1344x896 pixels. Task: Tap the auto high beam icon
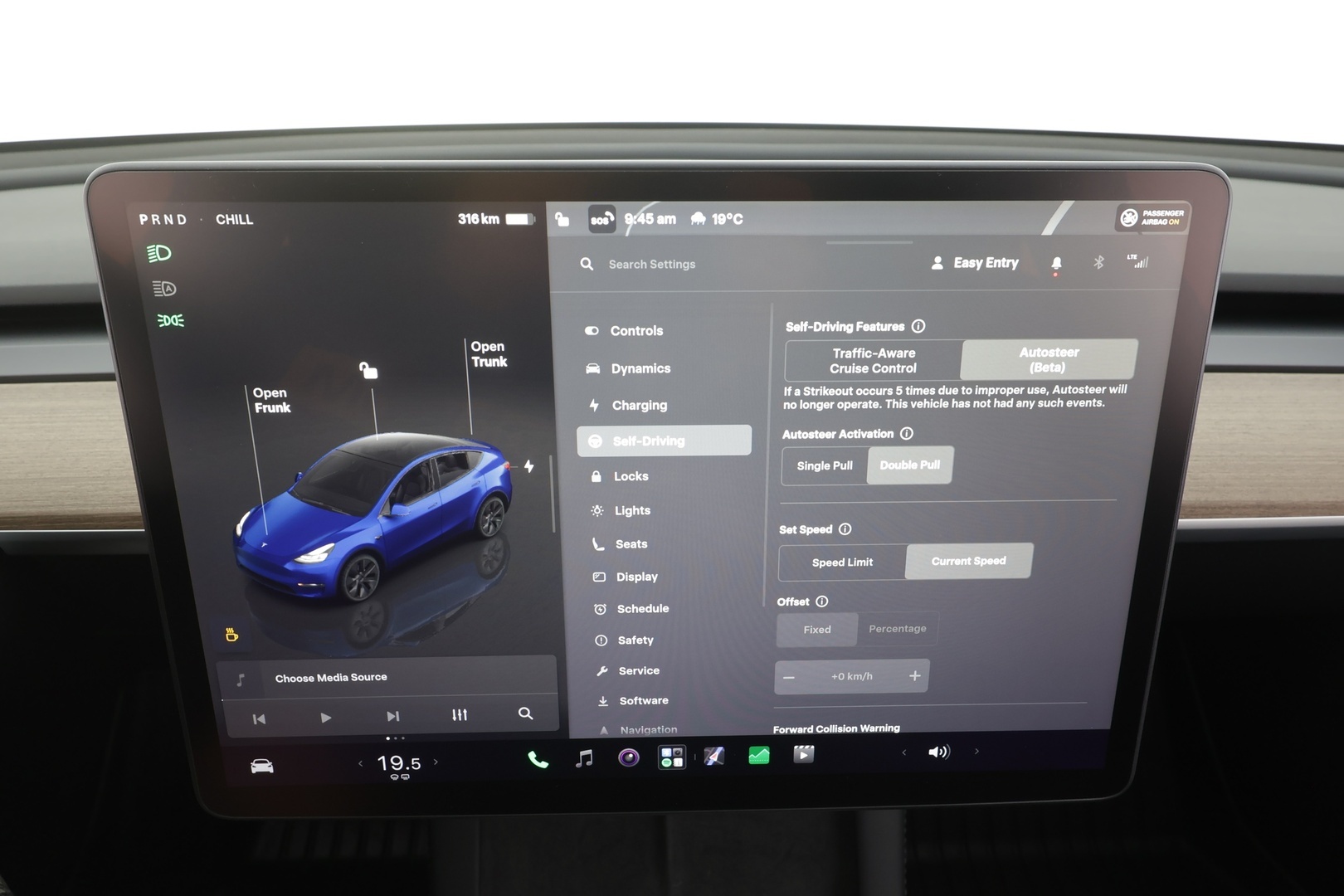point(164,288)
